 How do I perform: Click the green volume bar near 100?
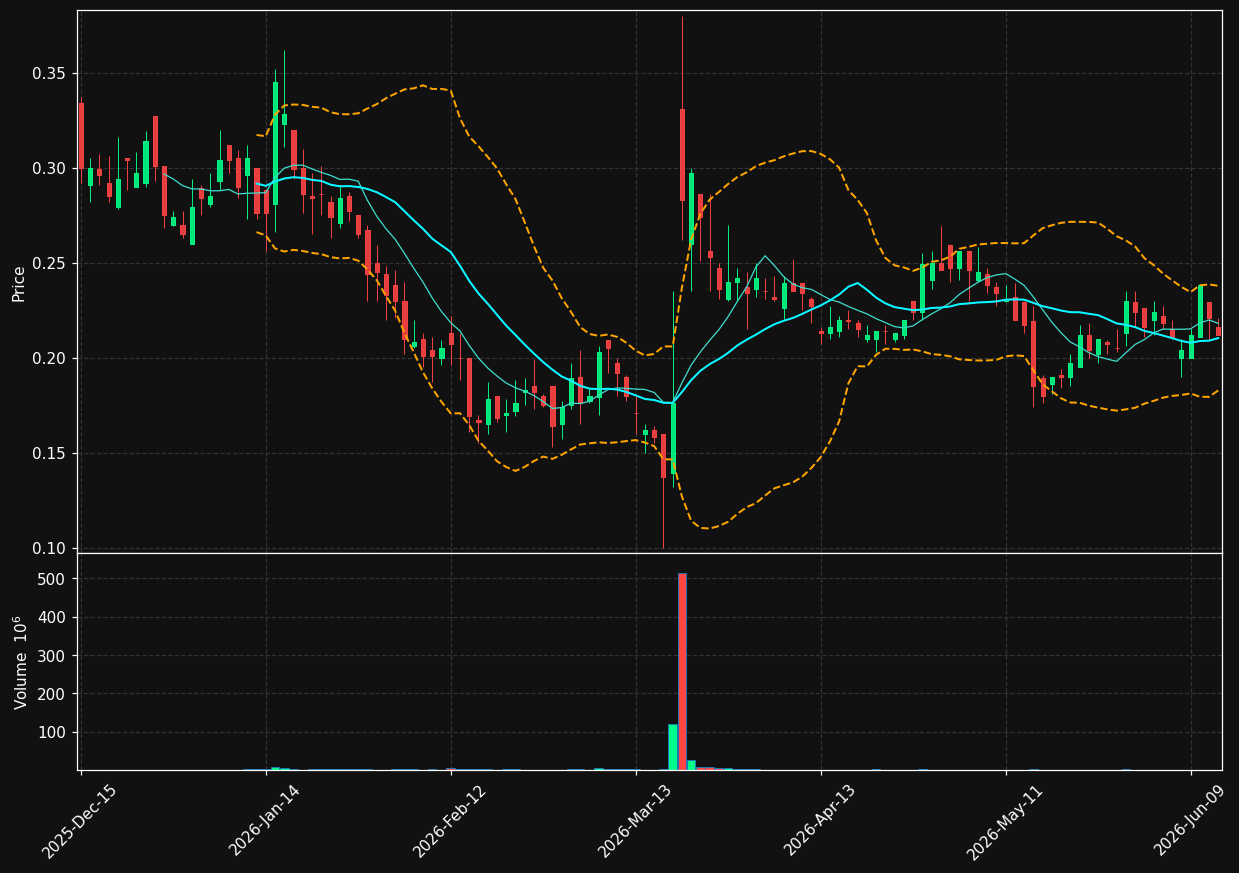point(673,747)
